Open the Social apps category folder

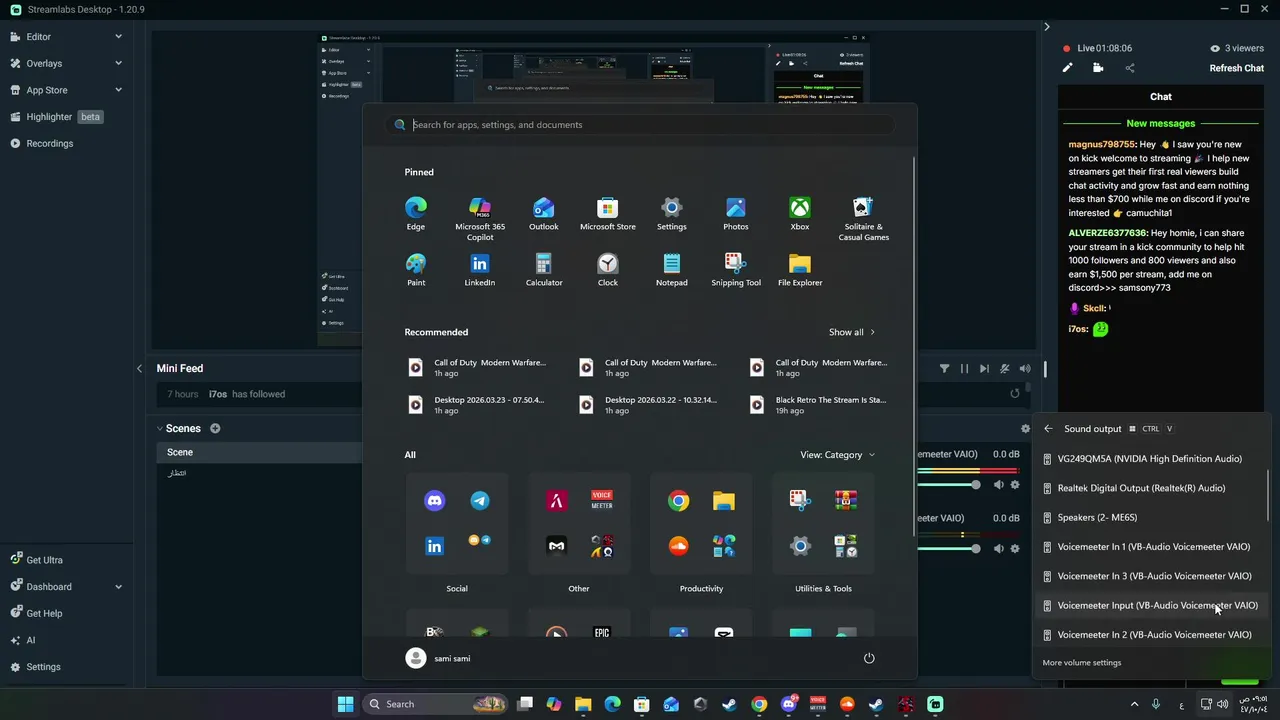[x=457, y=523]
